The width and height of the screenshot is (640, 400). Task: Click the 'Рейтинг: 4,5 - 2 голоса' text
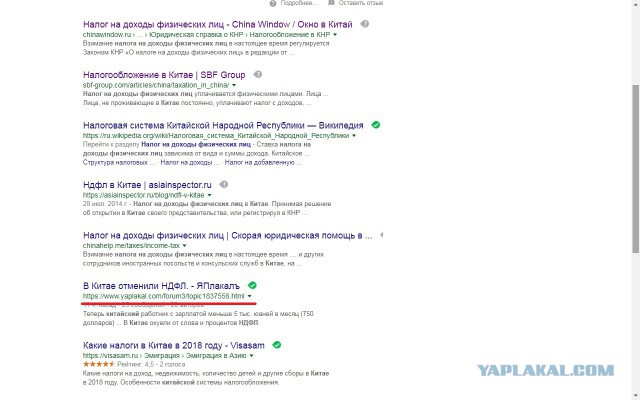151,364
